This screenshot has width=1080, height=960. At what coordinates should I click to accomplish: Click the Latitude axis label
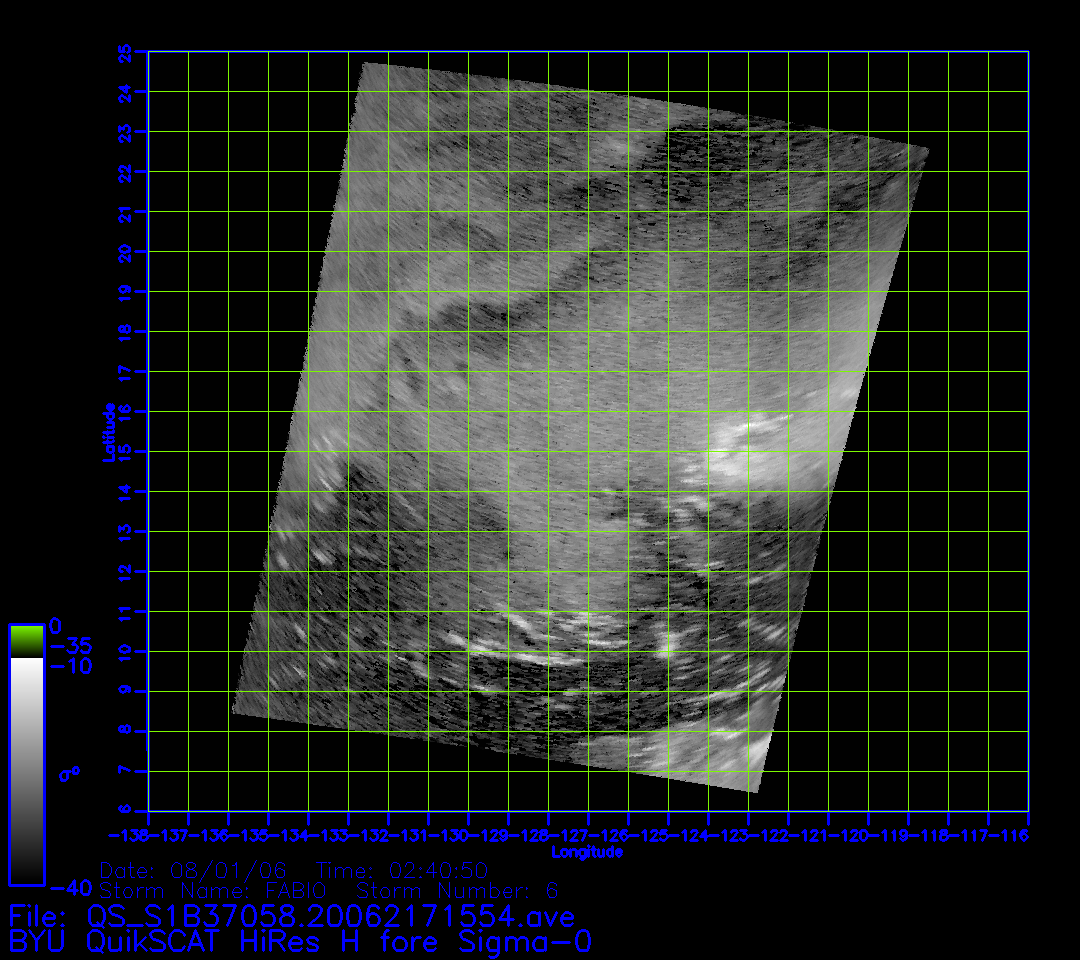point(107,431)
